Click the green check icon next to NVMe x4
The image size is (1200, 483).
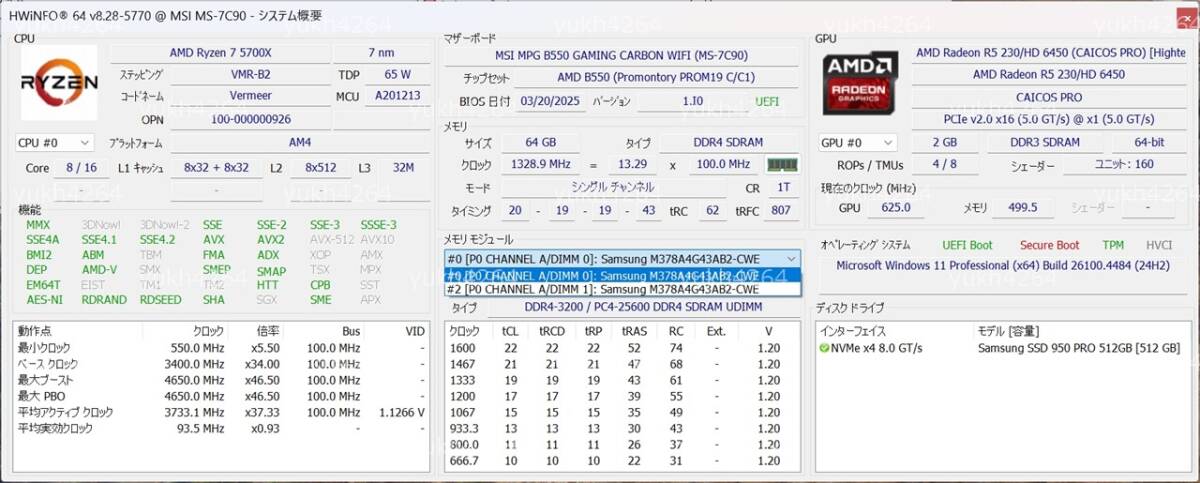(824, 348)
